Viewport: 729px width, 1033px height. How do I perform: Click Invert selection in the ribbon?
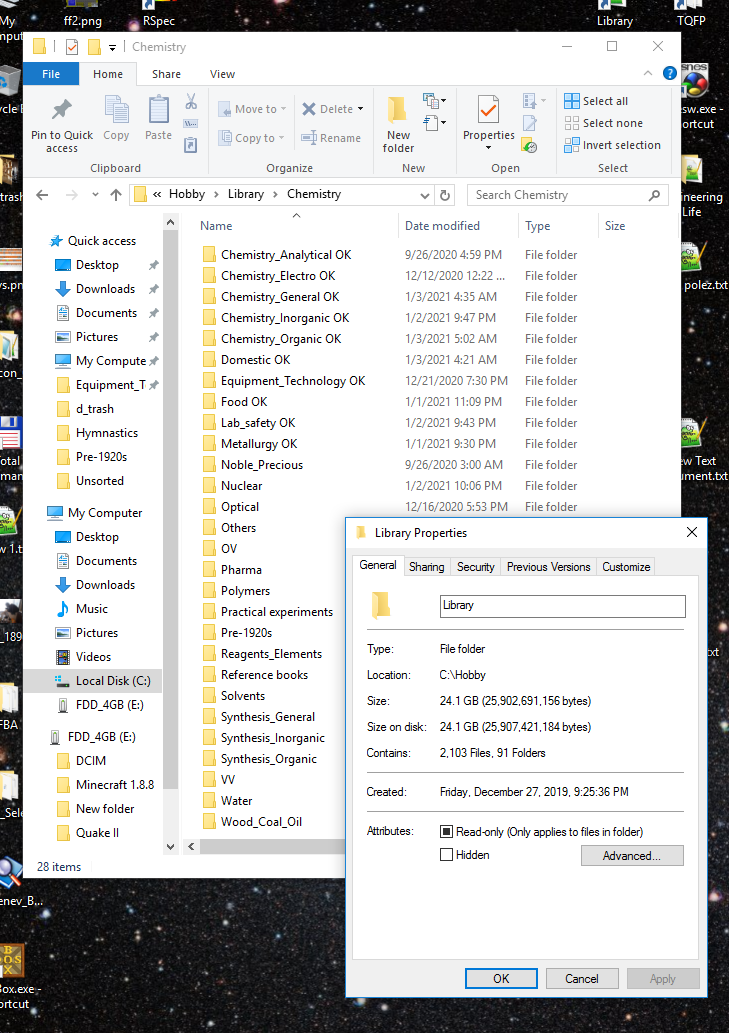pyautogui.click(x=612, y=145)
